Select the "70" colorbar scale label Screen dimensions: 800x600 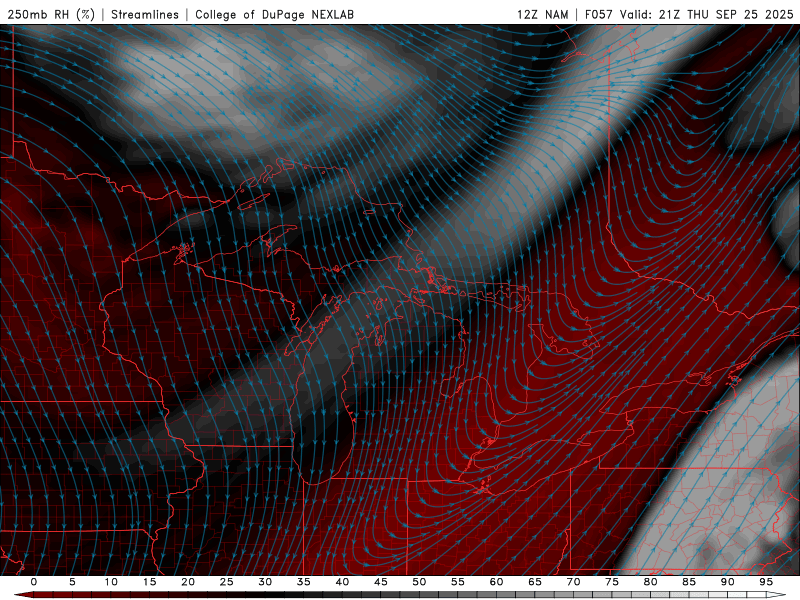coord(573,582)
